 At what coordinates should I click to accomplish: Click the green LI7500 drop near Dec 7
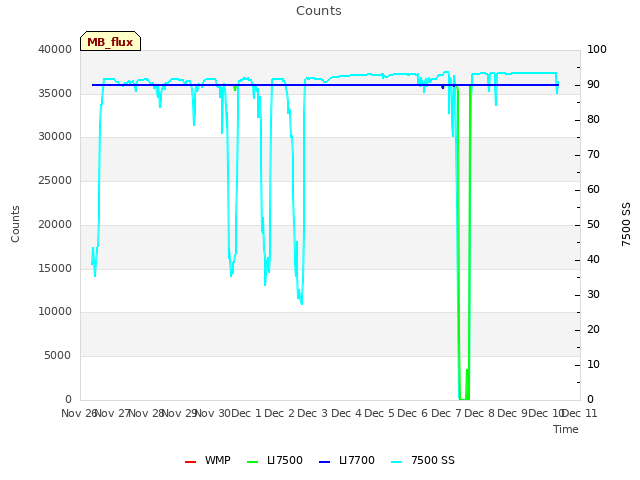click(x=463, y=245)
